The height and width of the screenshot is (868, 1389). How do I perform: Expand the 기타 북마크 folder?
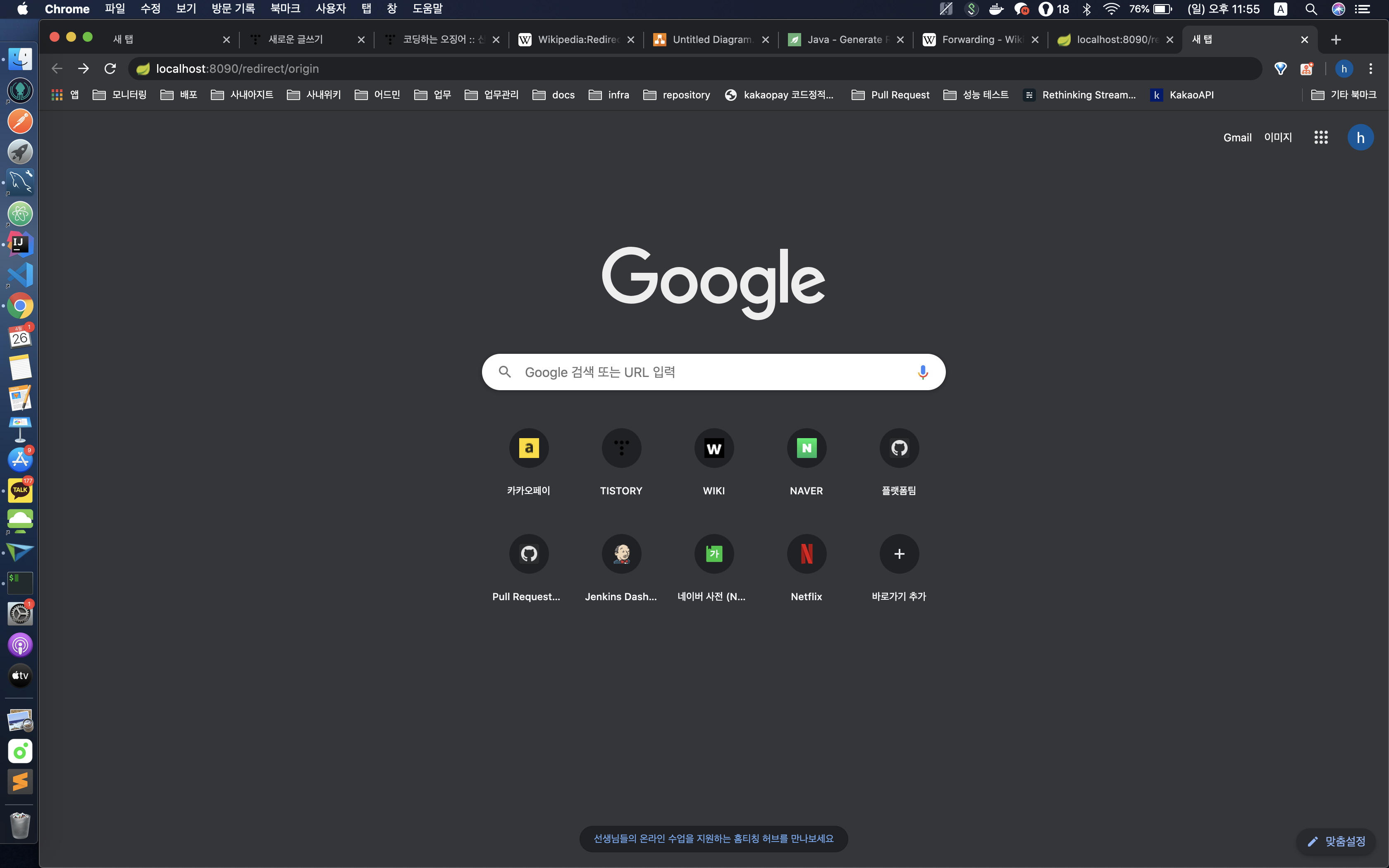pyautogui.click(x=1344, y=95)
